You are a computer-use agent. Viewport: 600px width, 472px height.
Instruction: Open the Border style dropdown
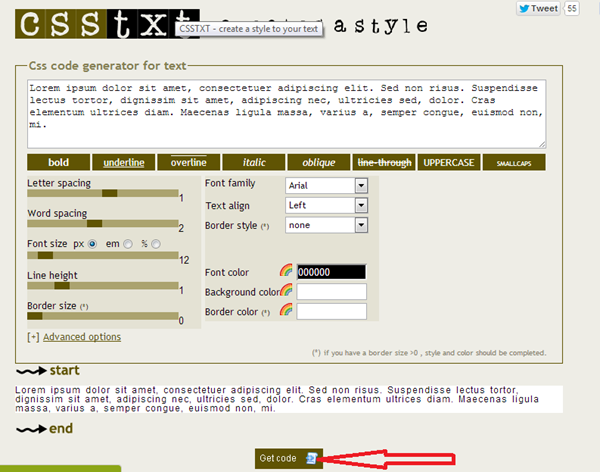point(326,225)
